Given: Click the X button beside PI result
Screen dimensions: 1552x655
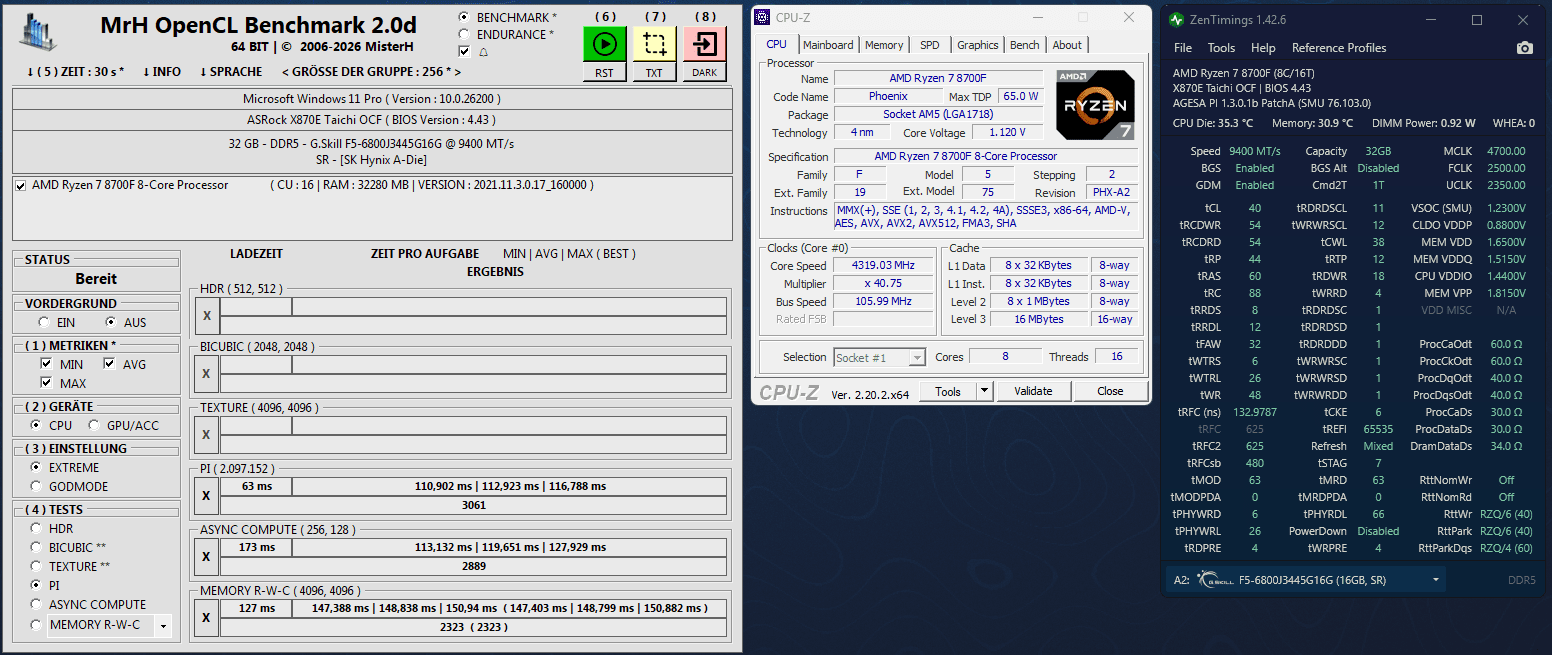Looking at the screenshot, I should [207, 496].
